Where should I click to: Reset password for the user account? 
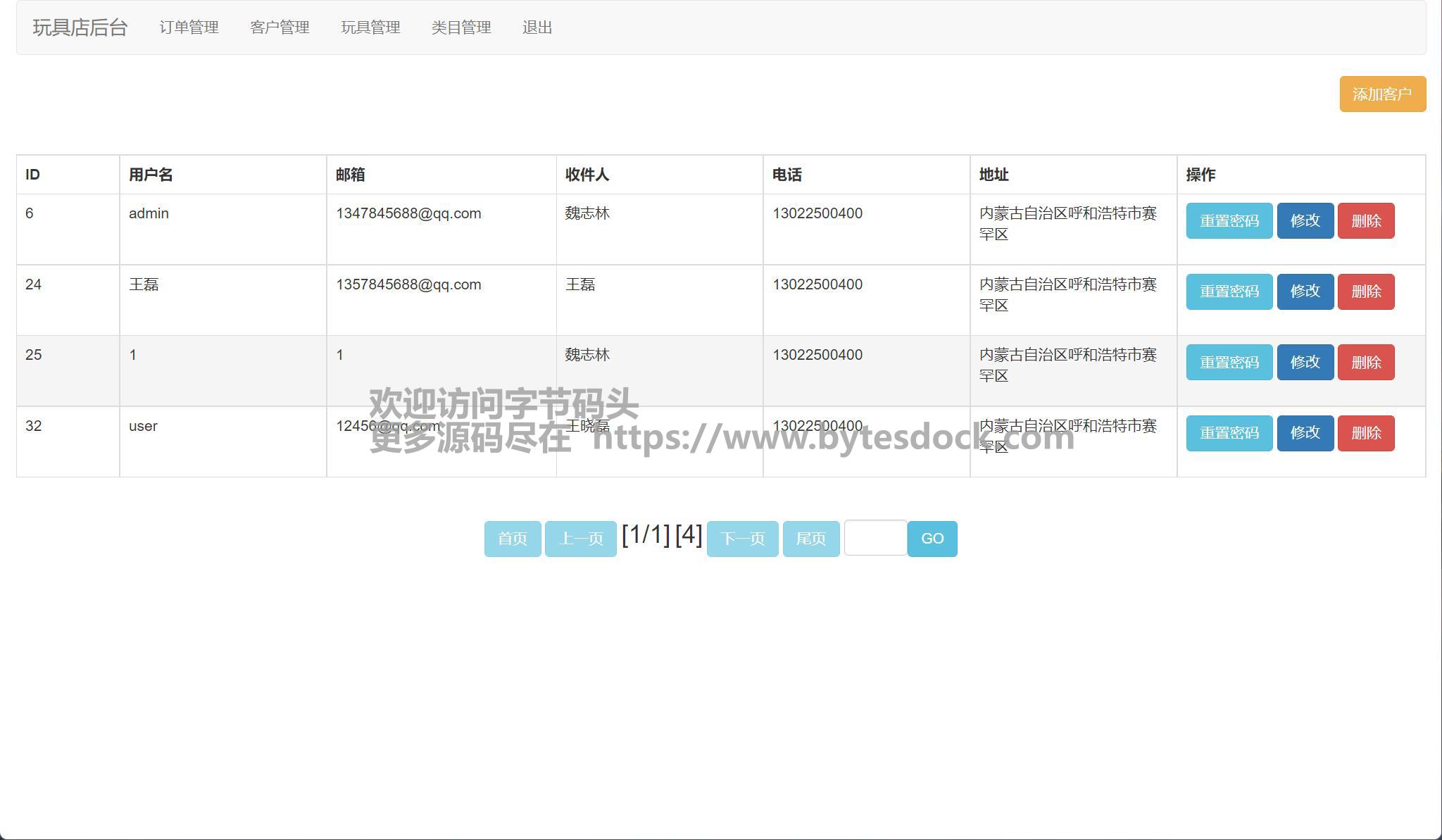[x=1229, y=433]
